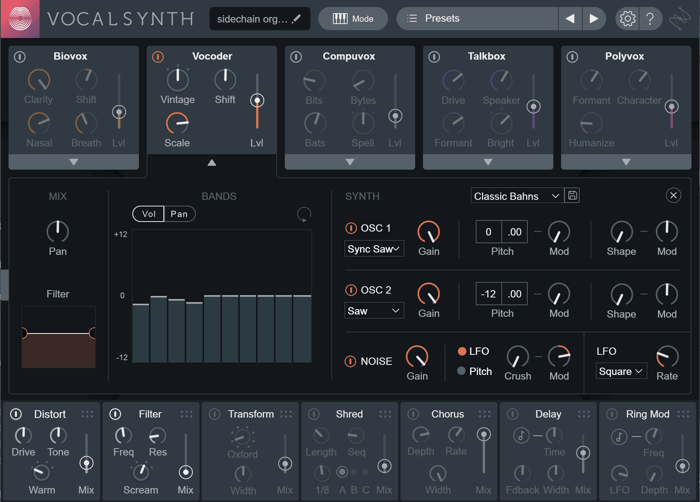Click the Vocoder Vintage knob
The height and width of the screenshot is (502, 700).
point(178,80)
